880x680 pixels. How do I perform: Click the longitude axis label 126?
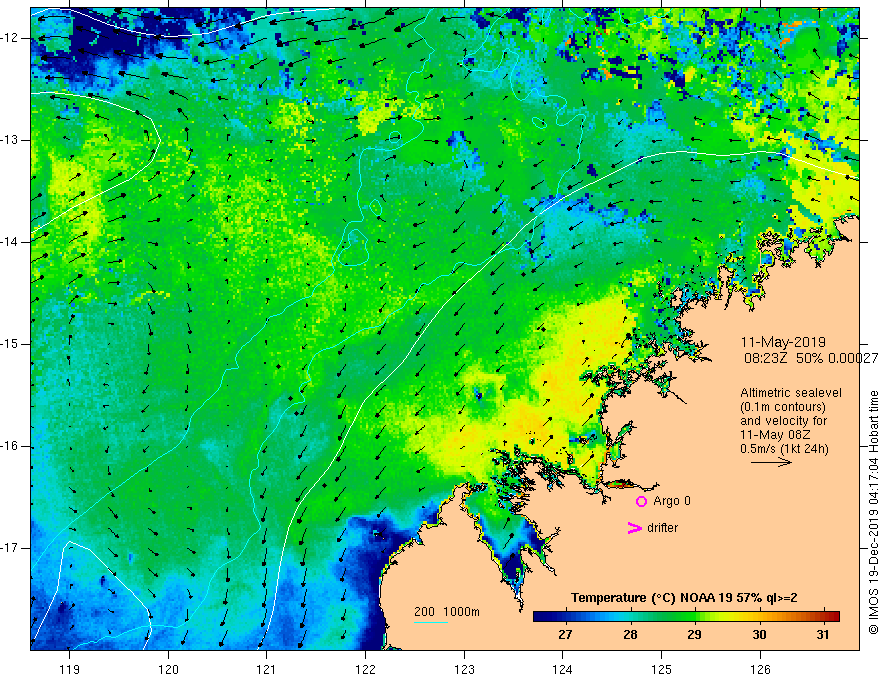point(760,669)
